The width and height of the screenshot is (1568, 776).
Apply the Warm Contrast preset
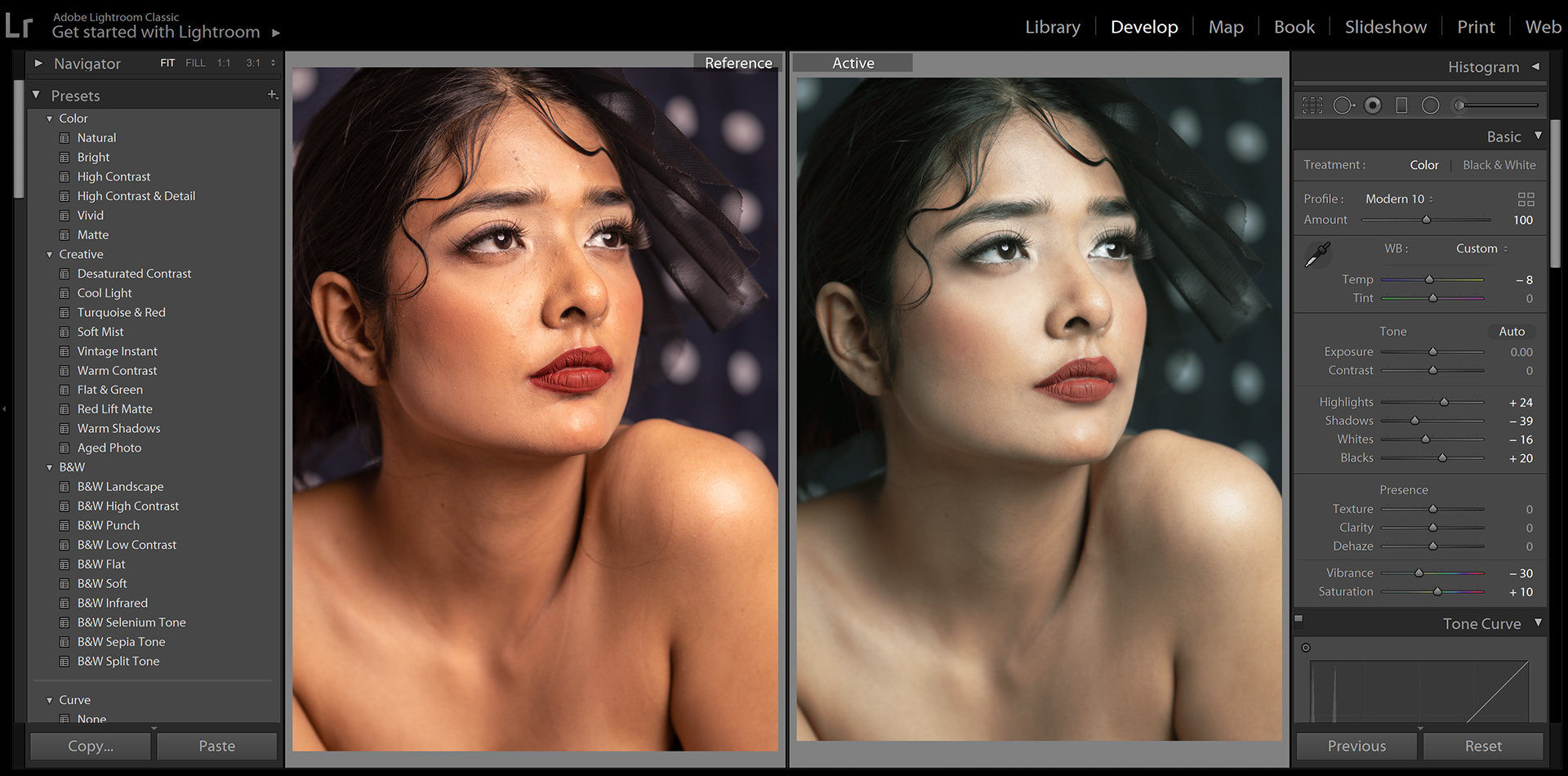[117, 371]
